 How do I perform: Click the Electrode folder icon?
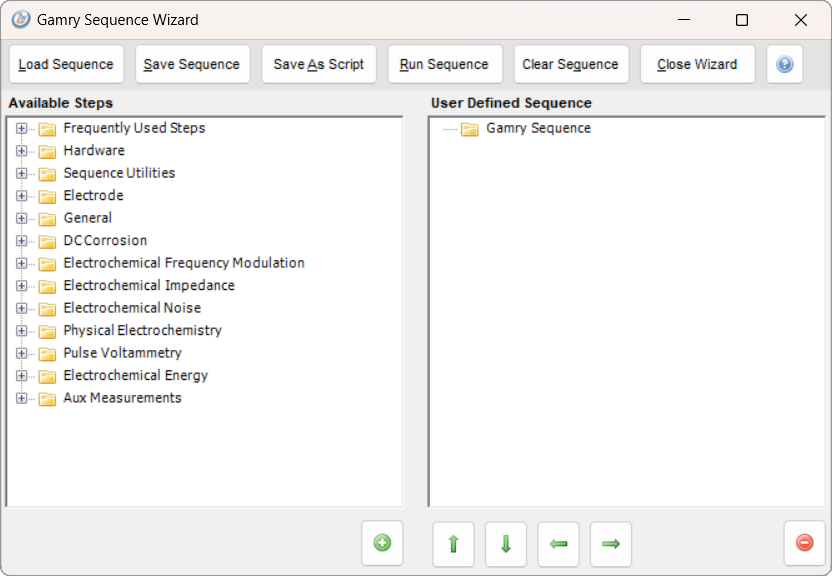coord(47,196)
